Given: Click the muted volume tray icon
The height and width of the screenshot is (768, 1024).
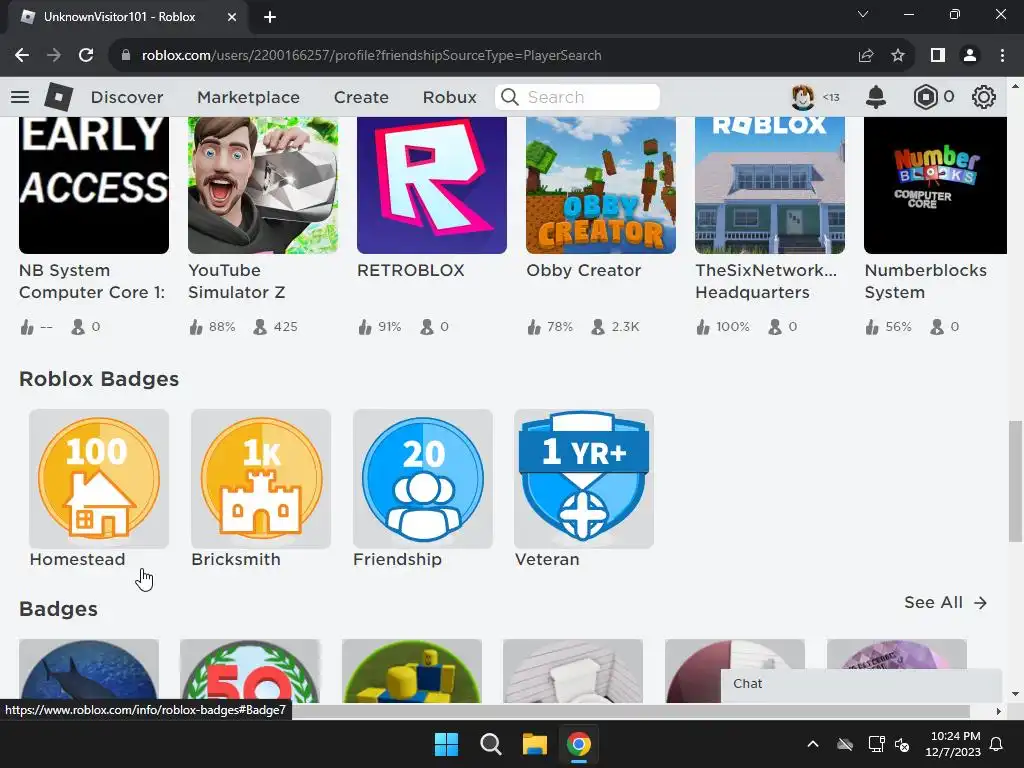Looking at the screenshot, I should tap(903, 744).
